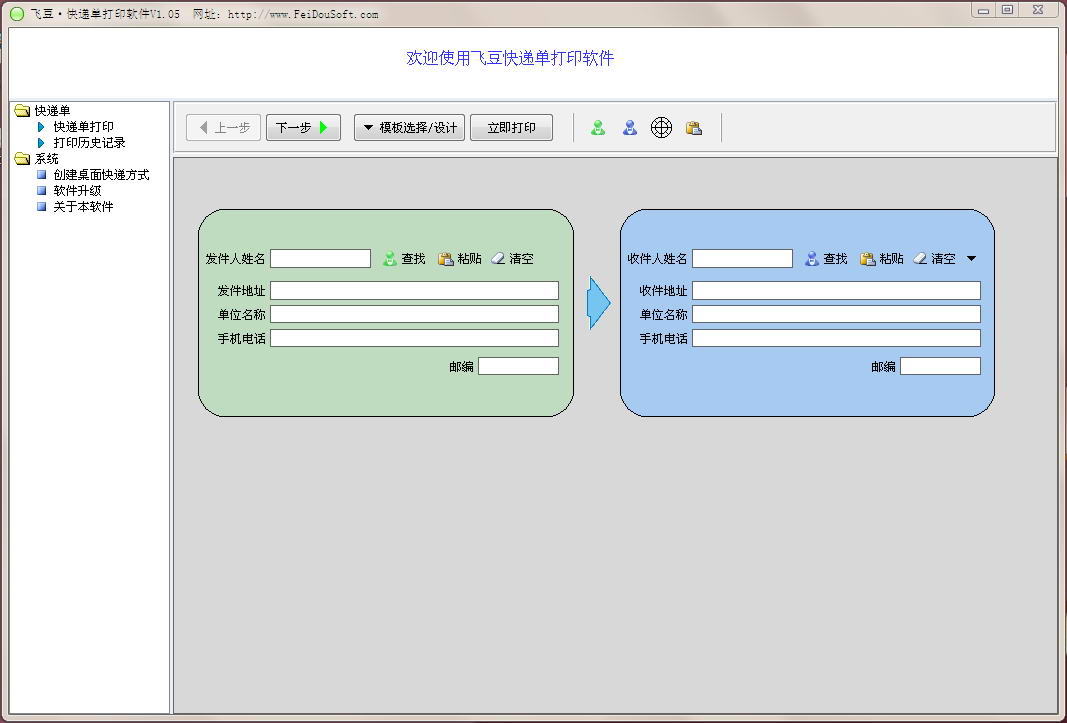
Task: Click the crosshair target toolbar icon
Action: click(661, 127)
